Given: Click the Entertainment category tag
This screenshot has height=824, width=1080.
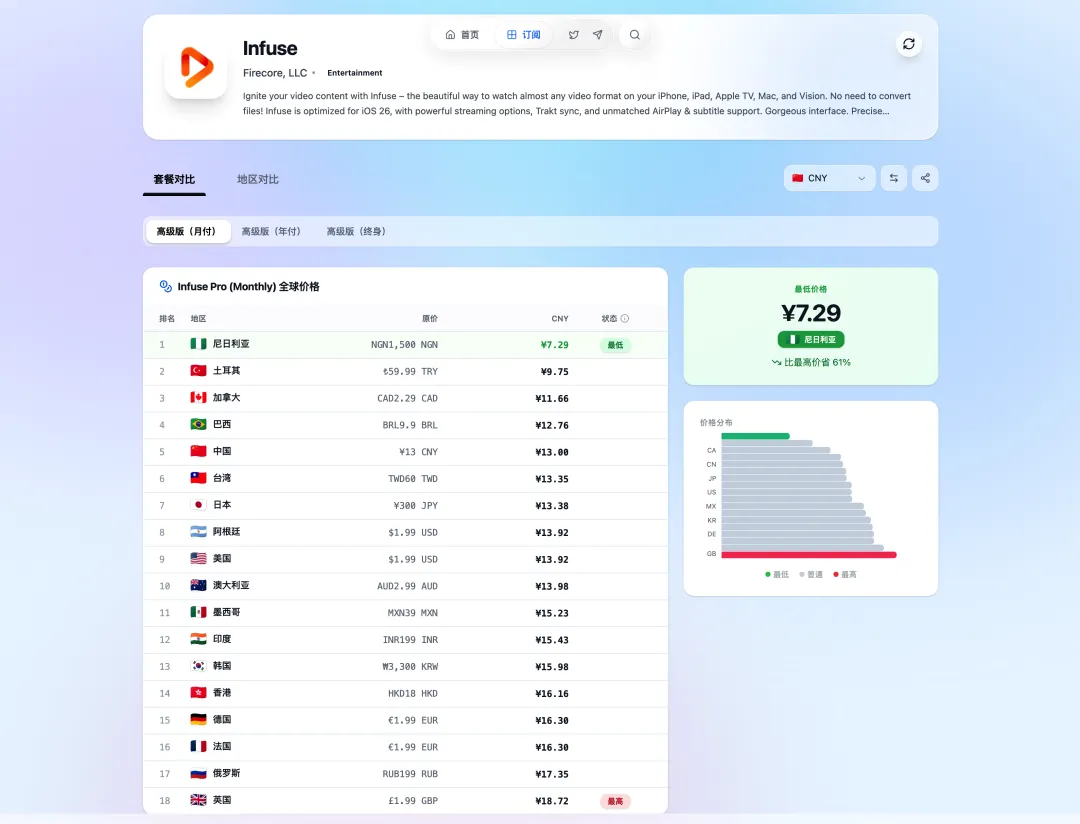Looking at the screenshot, I should [x=355, y=73].
